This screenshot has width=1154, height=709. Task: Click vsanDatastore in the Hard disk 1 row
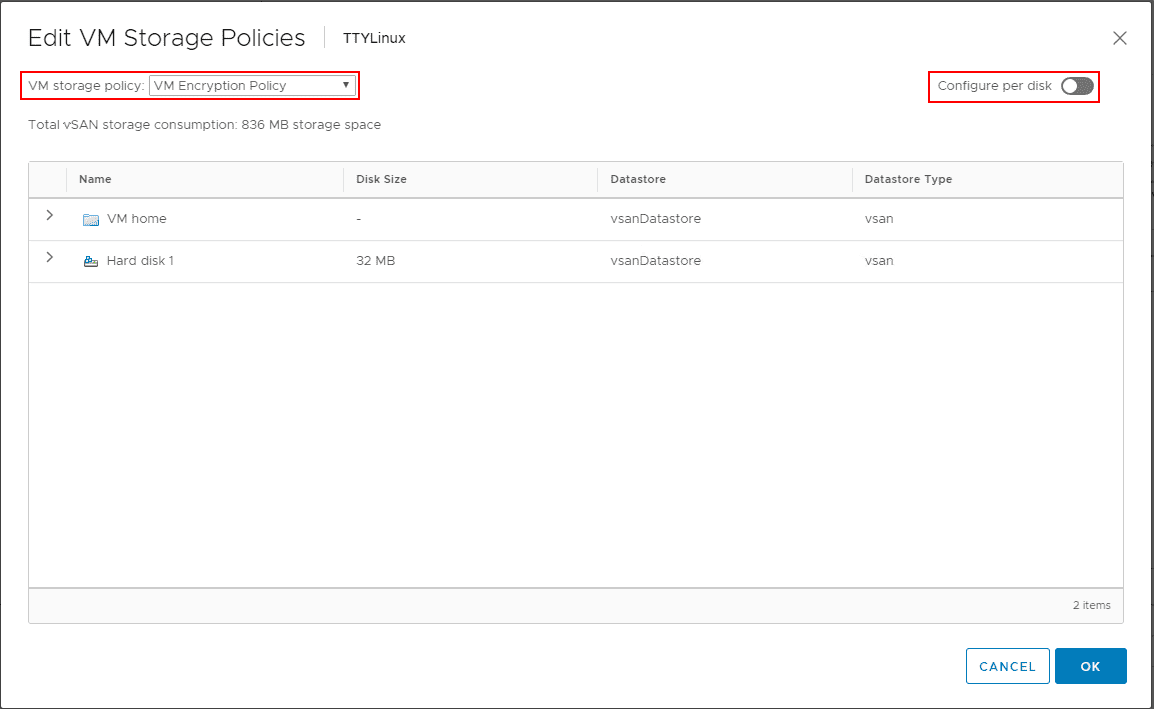point(655,261)
